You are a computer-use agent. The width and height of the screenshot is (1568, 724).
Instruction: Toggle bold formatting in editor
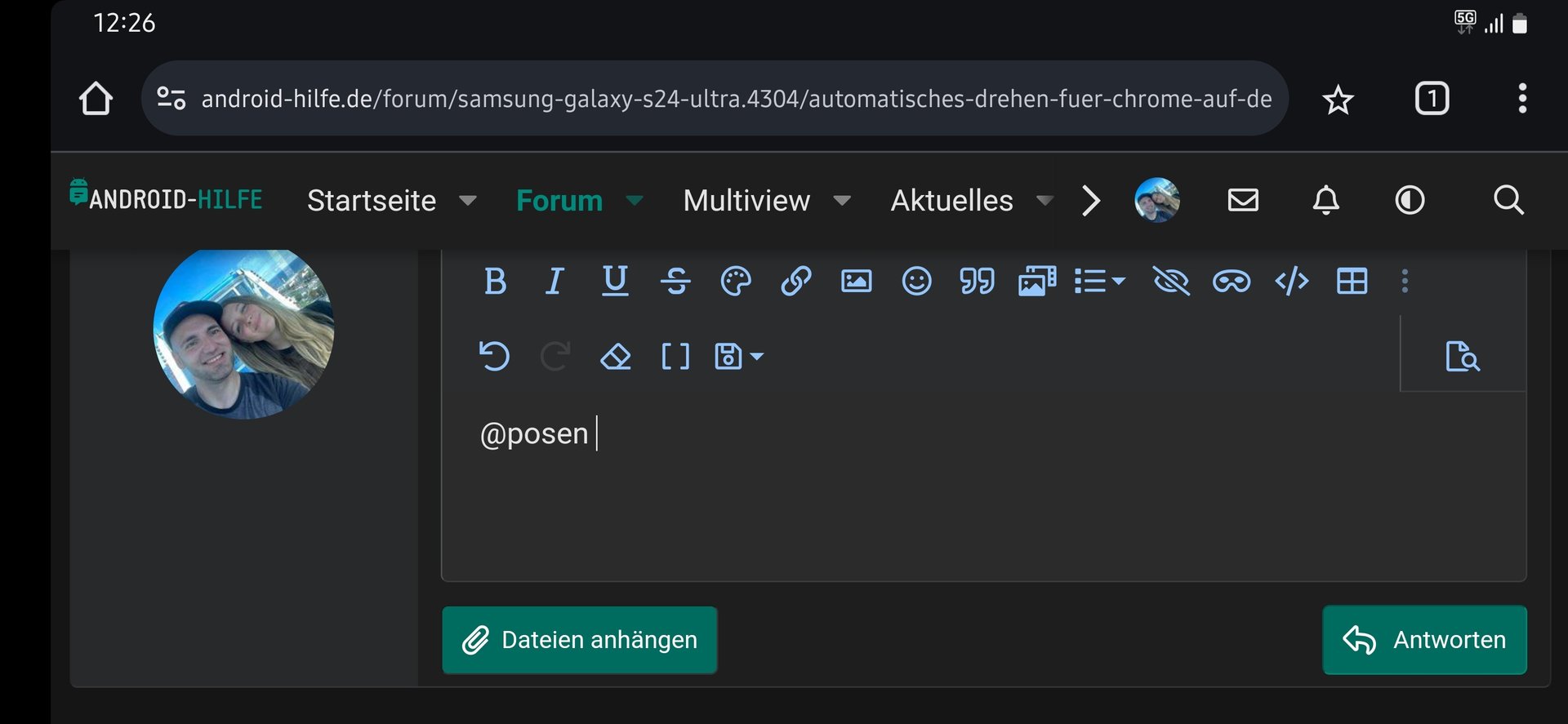tap(495, 282)
